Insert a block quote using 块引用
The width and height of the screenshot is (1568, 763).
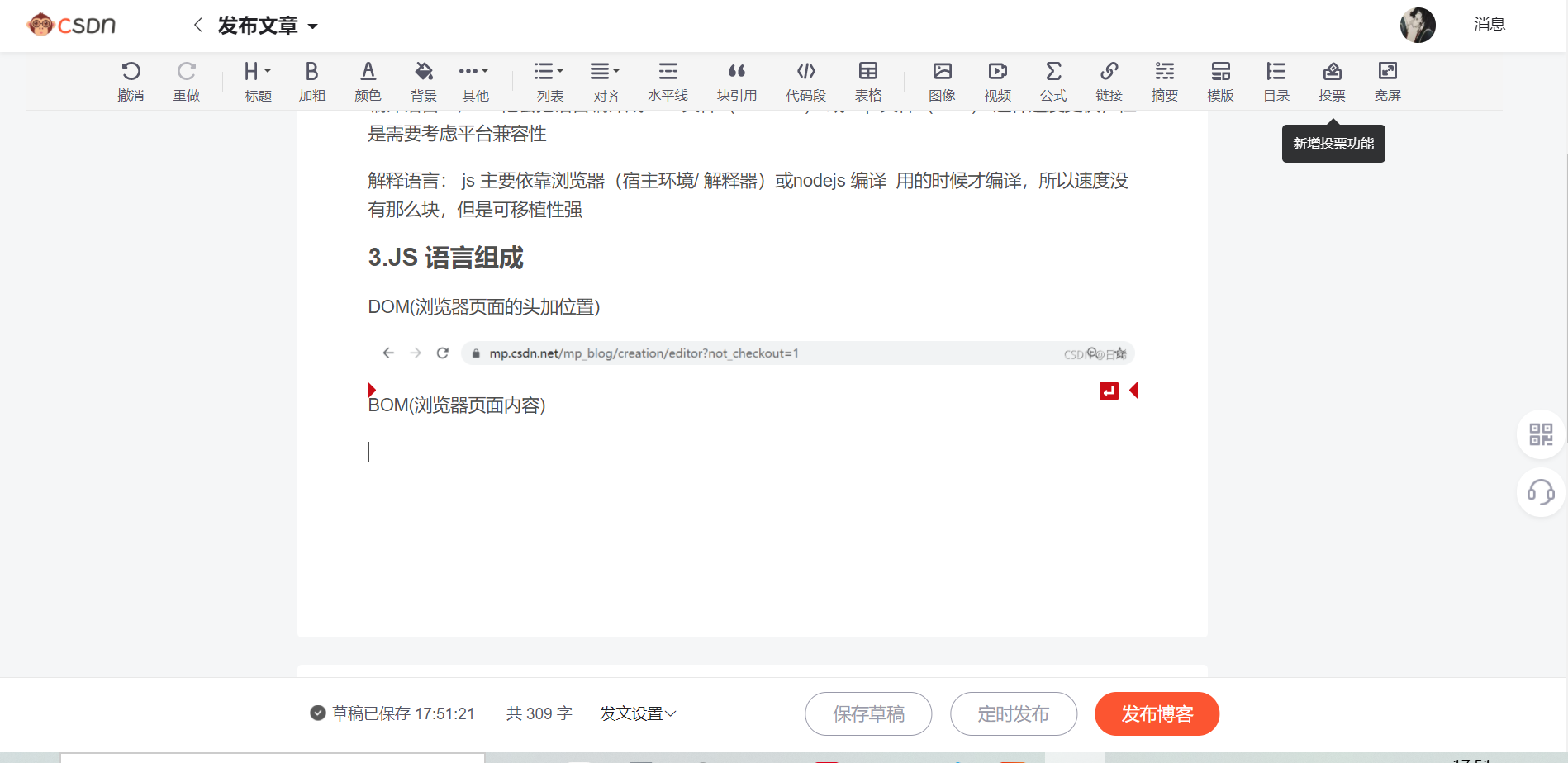(x=737, y=80)
